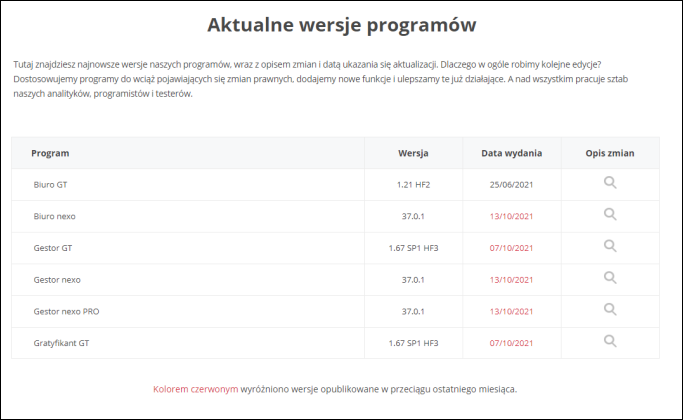This screenshot has height=420, width=683.
Task: Click the Program column header
Action: pyautogui.click(x=50, y=153)
